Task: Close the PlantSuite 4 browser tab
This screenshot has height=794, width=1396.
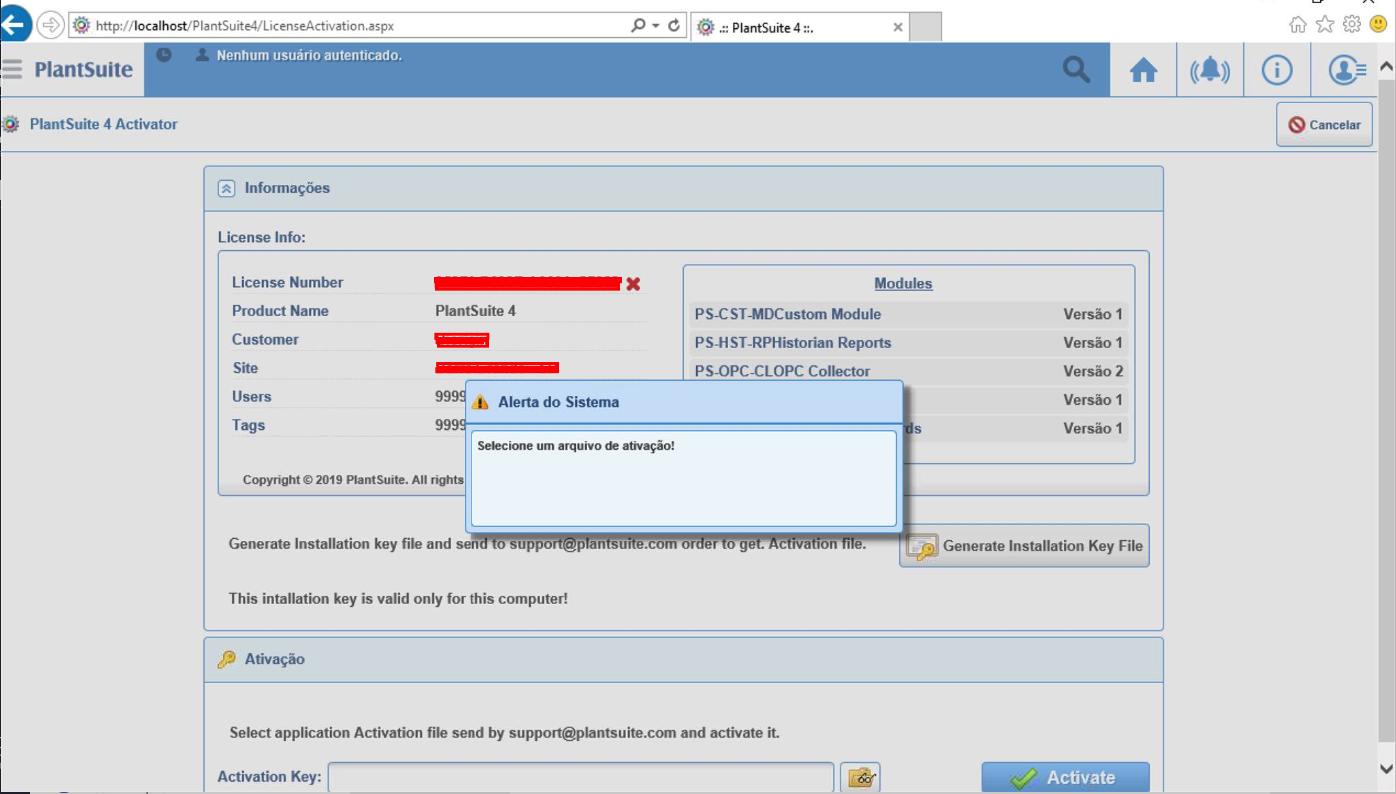Action: pos(898,27)
